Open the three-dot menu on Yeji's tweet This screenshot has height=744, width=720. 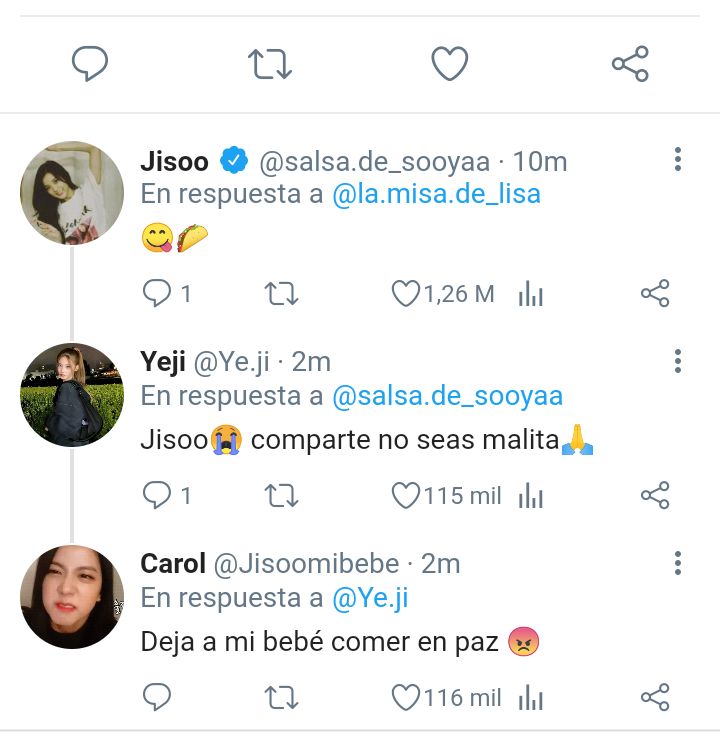pyautogui.click(x=678, y=362)
